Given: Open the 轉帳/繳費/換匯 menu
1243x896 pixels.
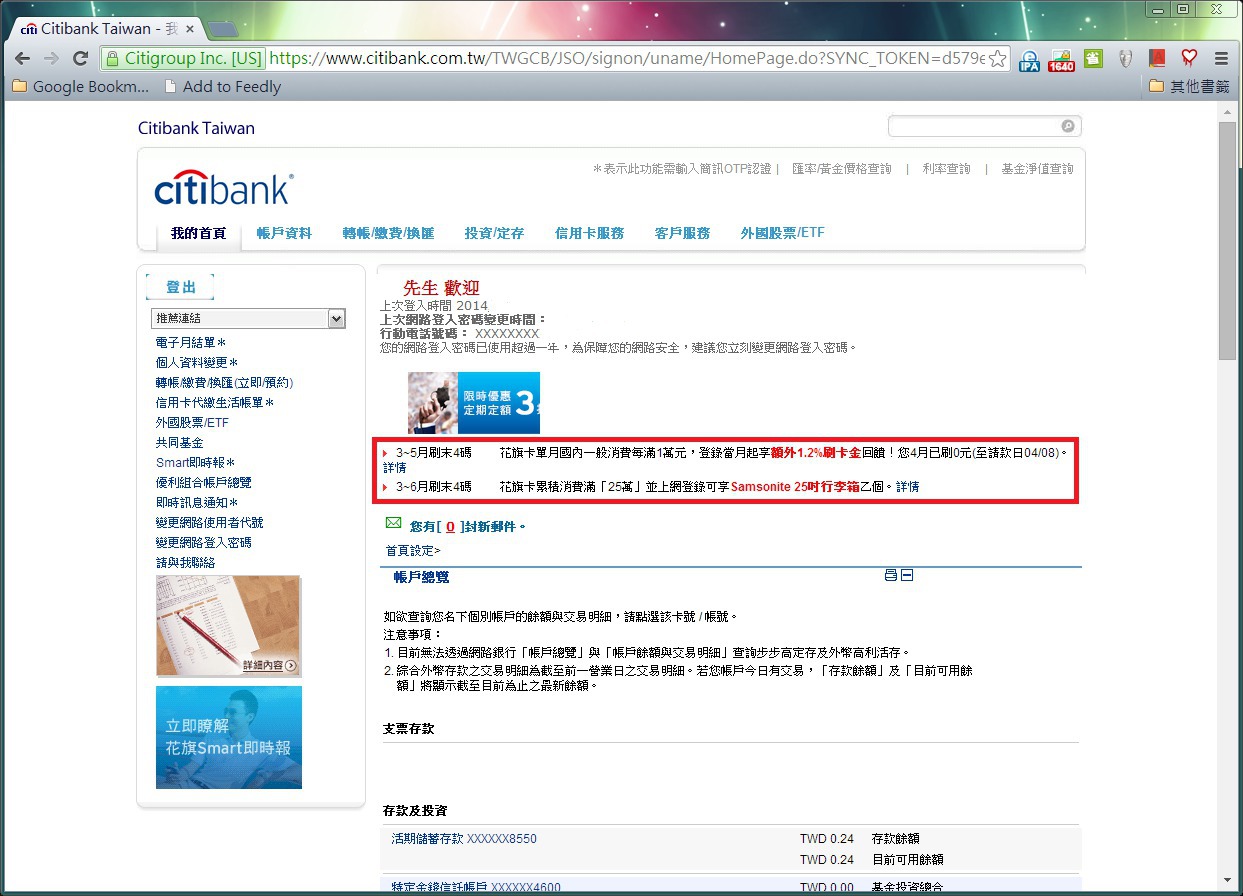Looking at the screenshot, I should pos(388,233).
